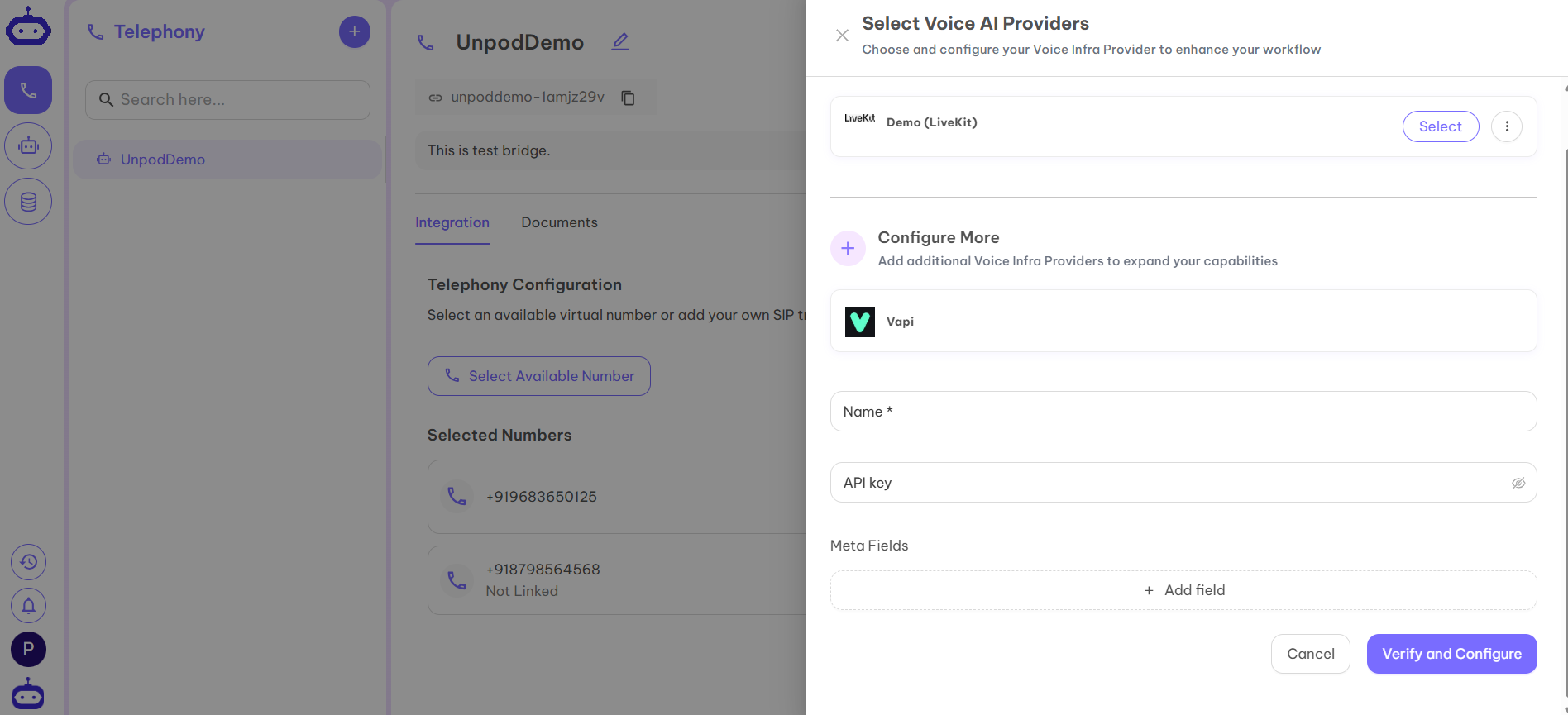Image resolution: width=1568 pixels, height=715 pixels.
Task: Open the notifications bell icon
Action: (28, 606)
